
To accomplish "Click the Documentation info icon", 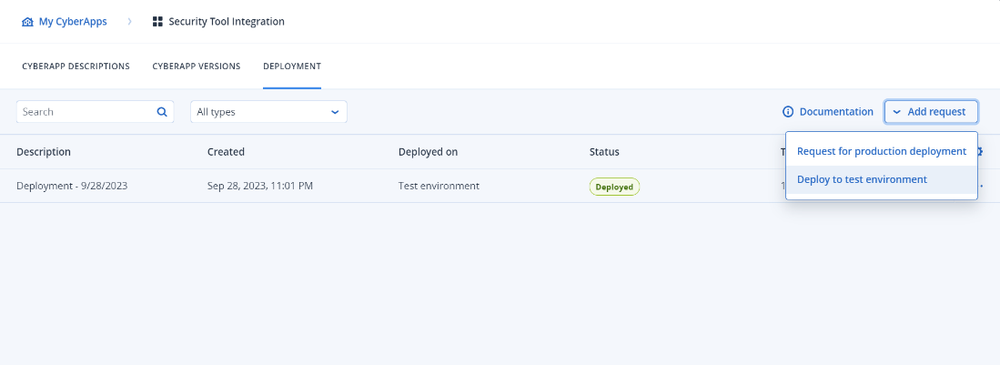I will click(788, 112).
